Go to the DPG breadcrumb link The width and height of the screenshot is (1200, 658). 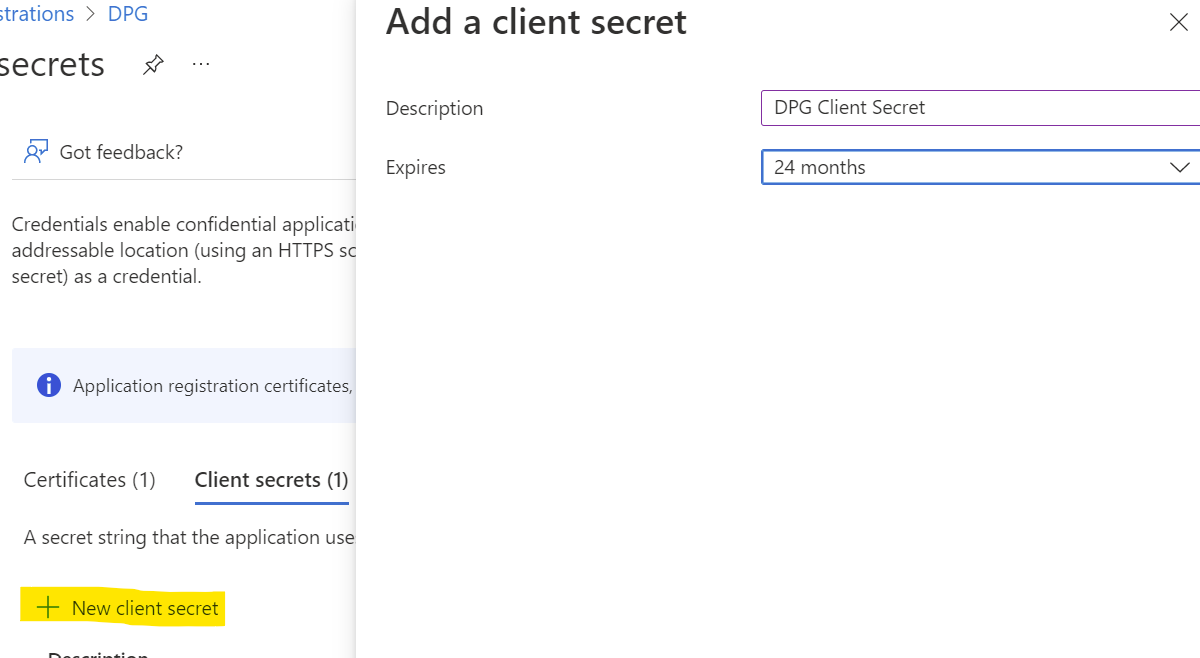pyautogui.click(x=128, y=15)
